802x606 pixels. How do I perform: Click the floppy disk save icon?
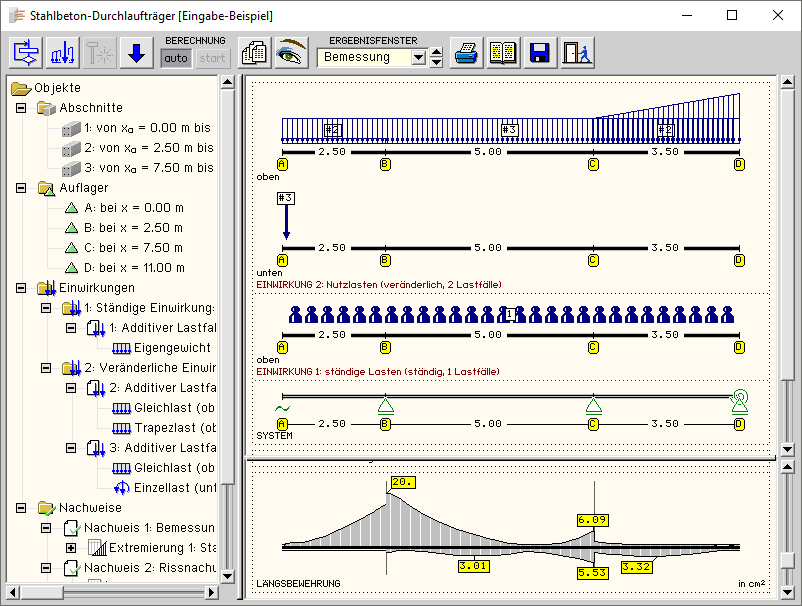tap(540, 53)
